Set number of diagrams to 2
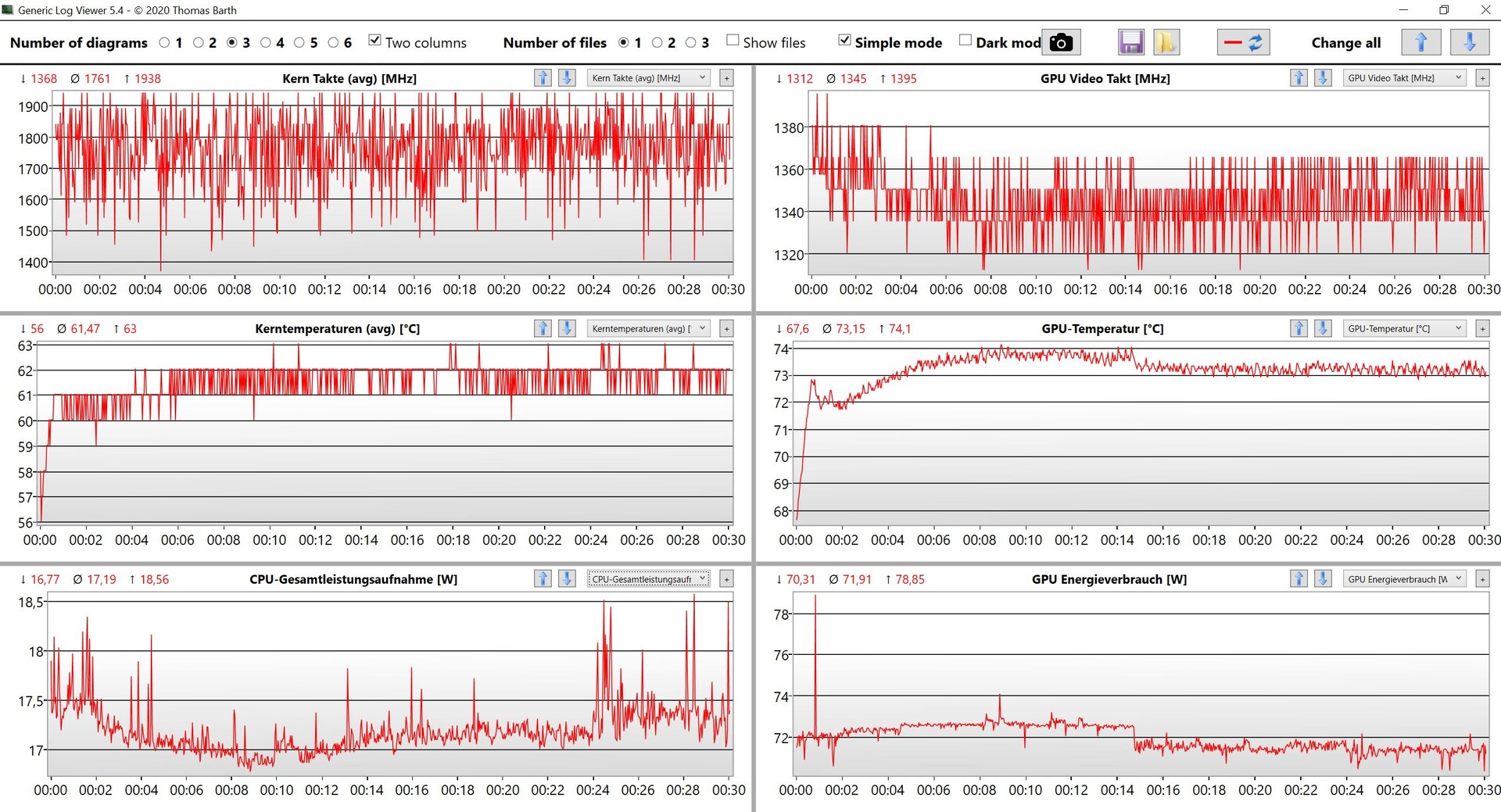The width and height of the screenshot is (1501, 812). click(x=198, y=42)
